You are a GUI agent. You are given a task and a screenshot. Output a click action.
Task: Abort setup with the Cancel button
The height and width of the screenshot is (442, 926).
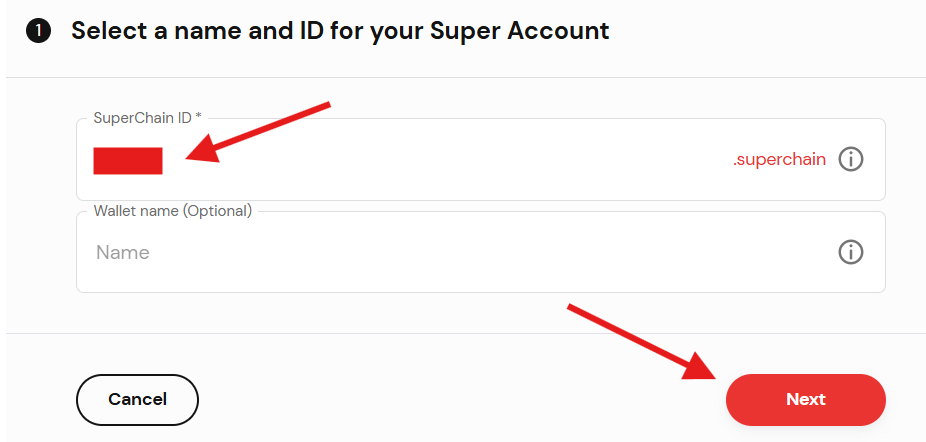click(x=137, y=399)
